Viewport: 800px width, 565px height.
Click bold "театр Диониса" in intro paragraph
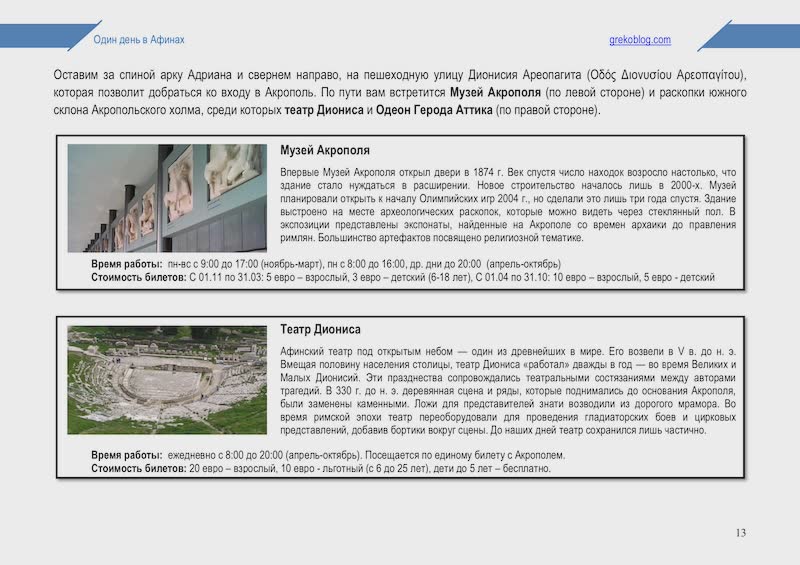pos(327,110)
